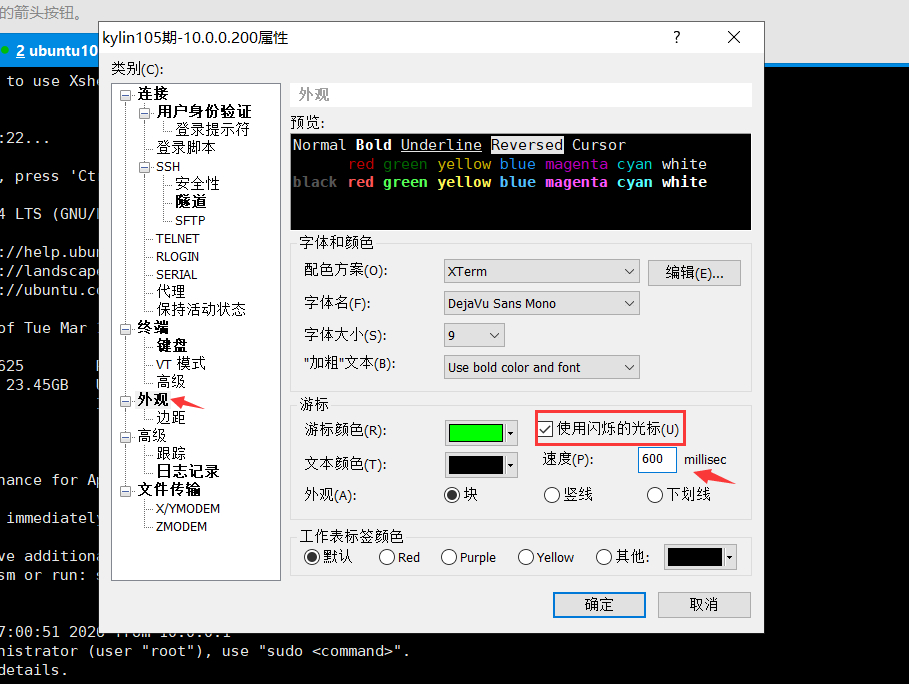Select the 块 cursor appearance radio
The height and width of the screenshot is (684, 909).
tap(452, 495)
